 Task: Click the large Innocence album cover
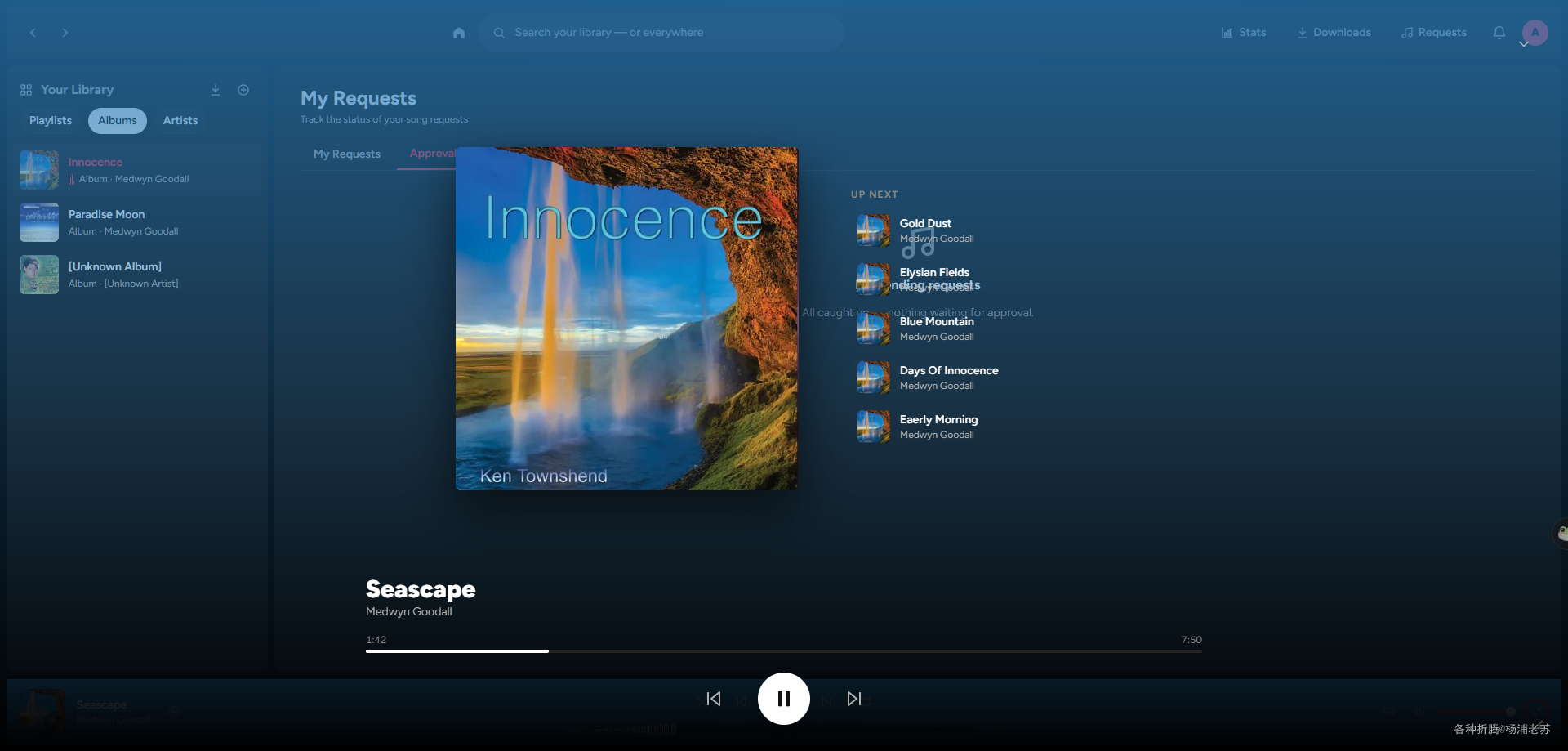[x=626, y=319]
